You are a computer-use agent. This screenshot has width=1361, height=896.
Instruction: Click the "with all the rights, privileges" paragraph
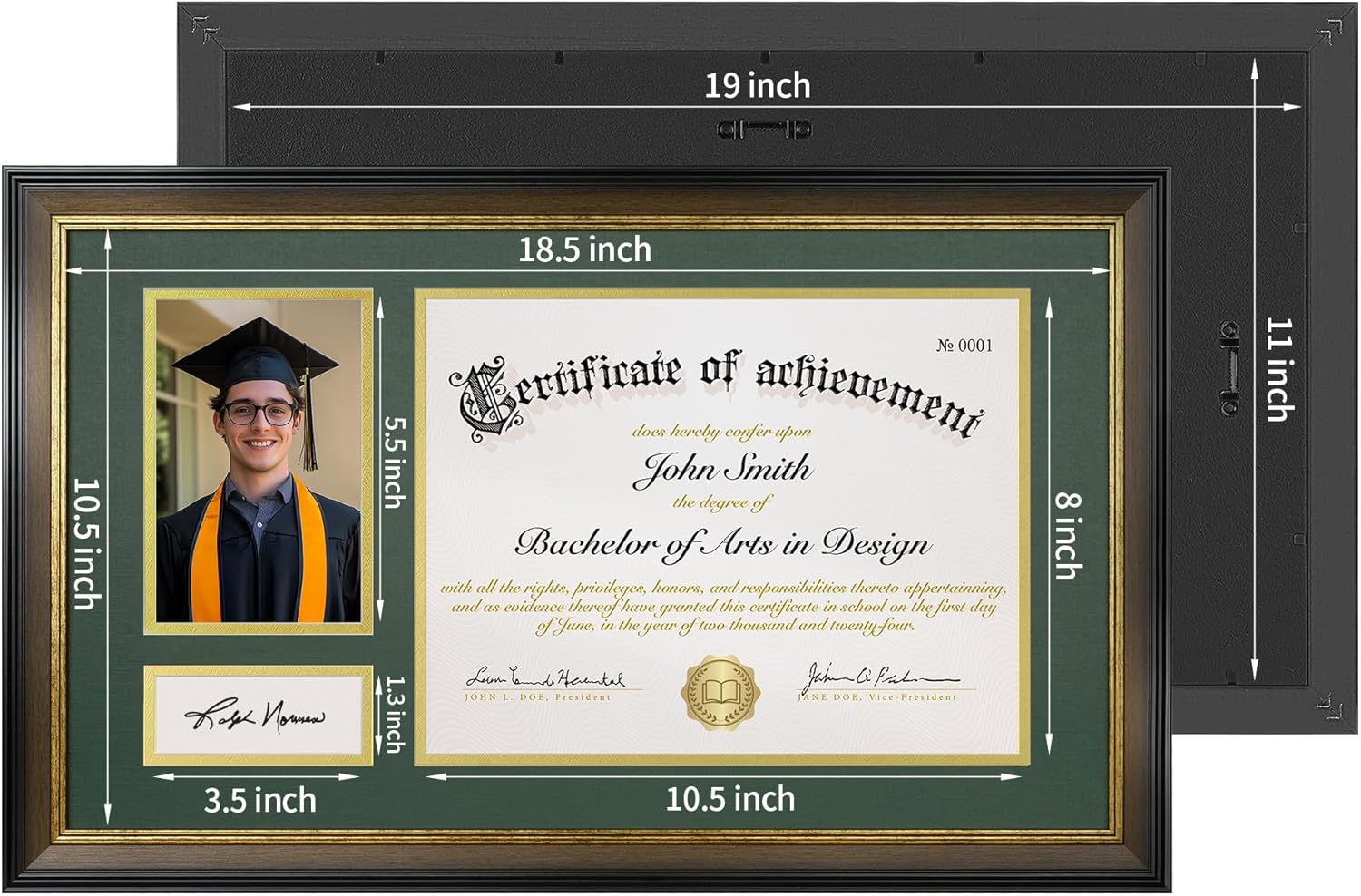[x=723, y=607]
